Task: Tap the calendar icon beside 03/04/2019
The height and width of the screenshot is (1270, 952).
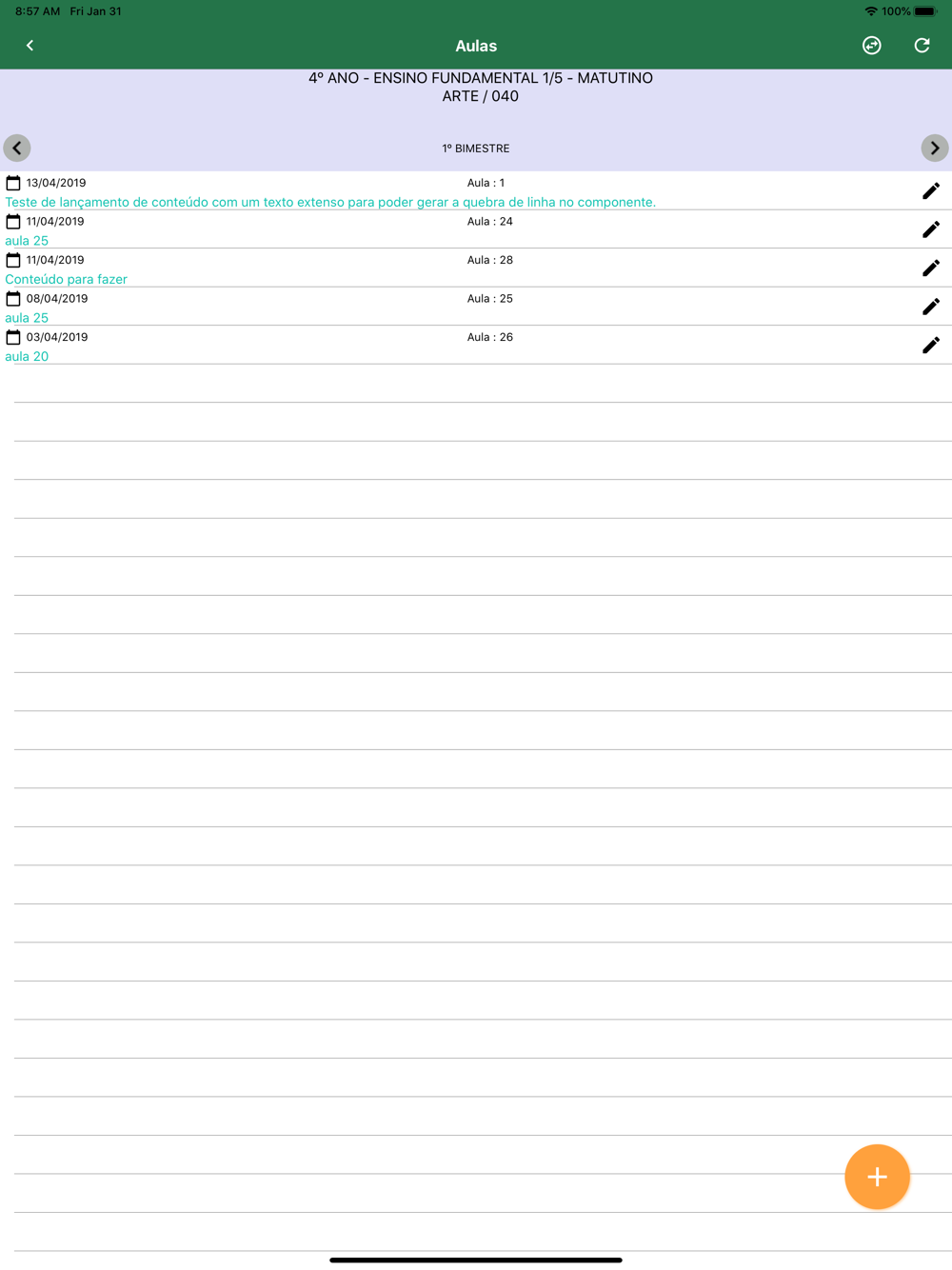Action: (x=13, y=337)
